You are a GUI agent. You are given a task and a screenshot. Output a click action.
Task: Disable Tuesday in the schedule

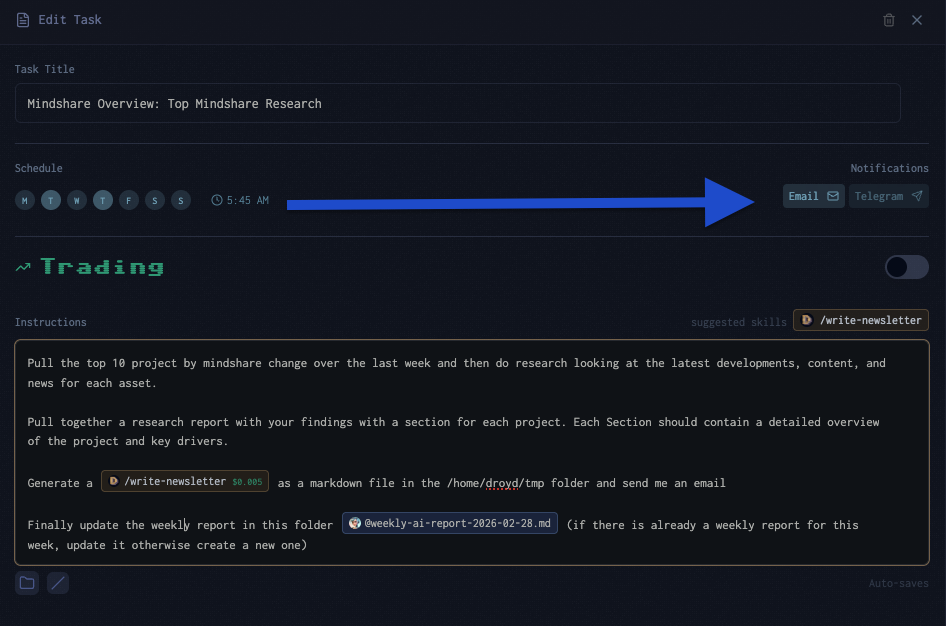[51, 200]
